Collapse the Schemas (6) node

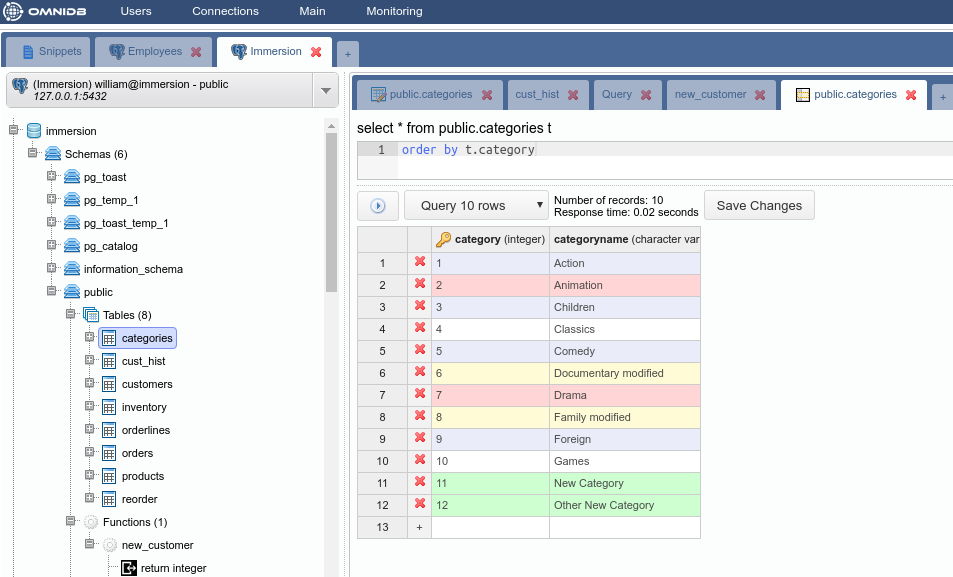pos(32,153)
